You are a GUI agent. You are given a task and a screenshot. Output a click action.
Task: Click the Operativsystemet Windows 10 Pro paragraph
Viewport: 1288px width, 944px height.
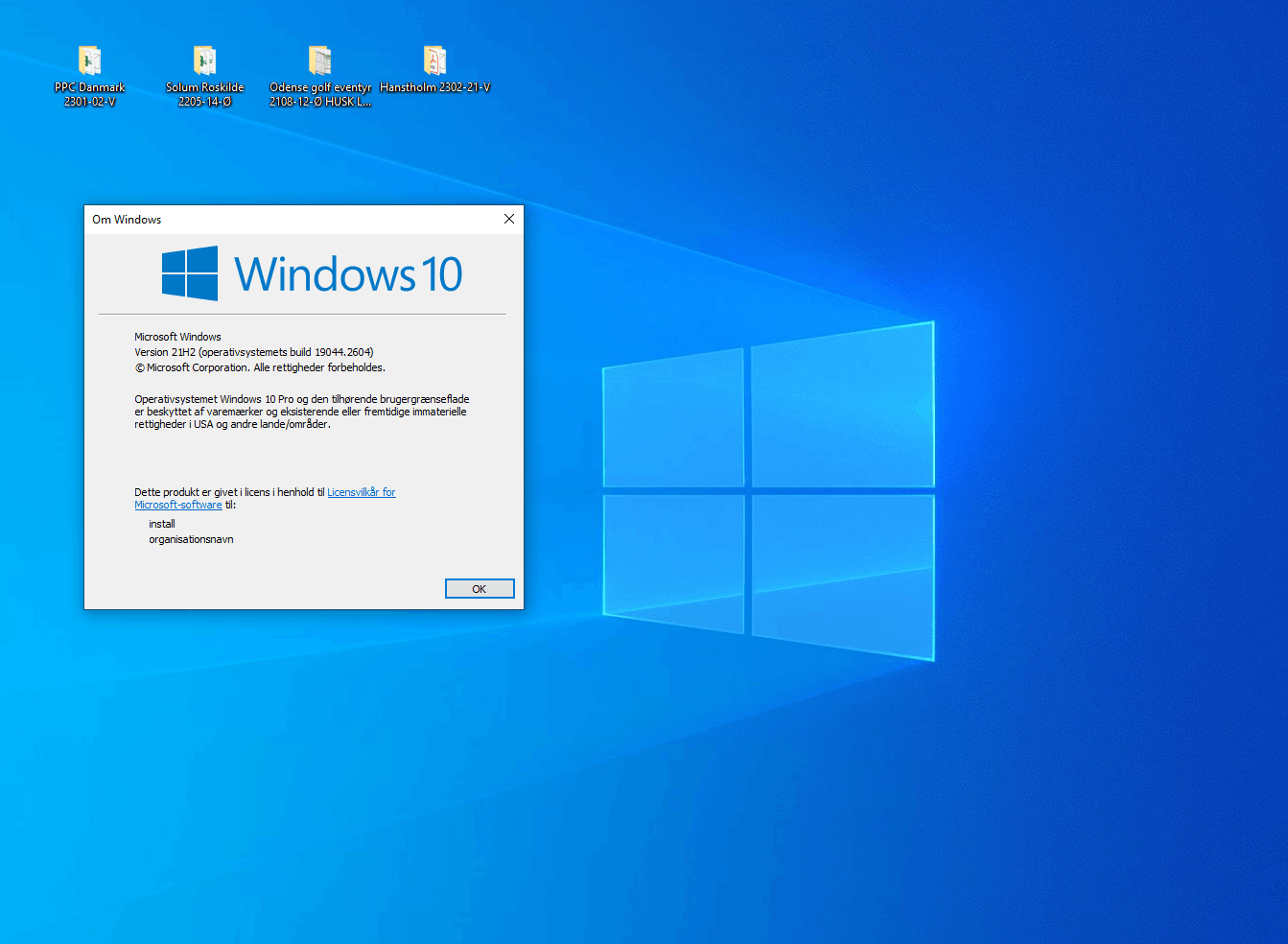click(302, 412)
